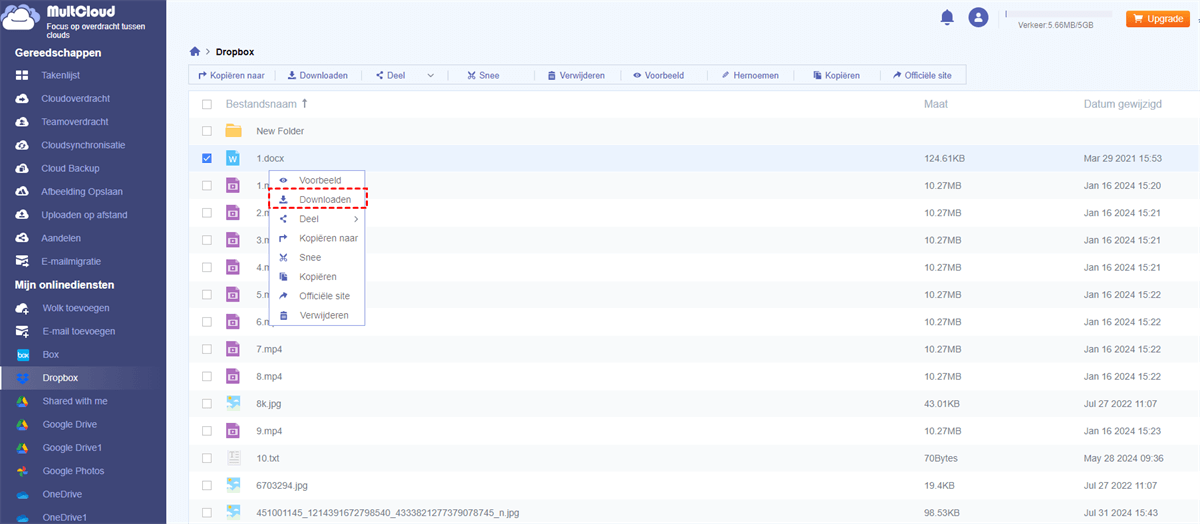The image size is (1200, 524).
Task: Click Downloaden toolbar button
Action: point(317,75)
